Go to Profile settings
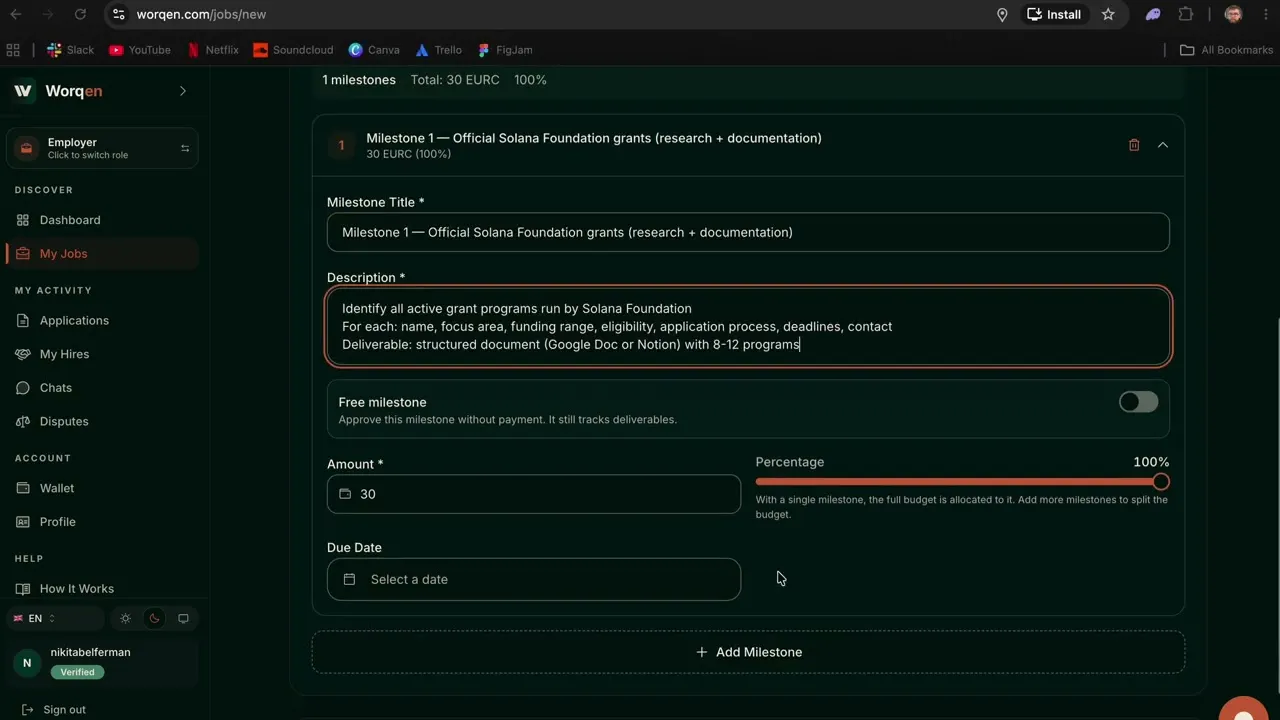Image resolution: width=1280 pixels, height=720 pixels. 102,522
